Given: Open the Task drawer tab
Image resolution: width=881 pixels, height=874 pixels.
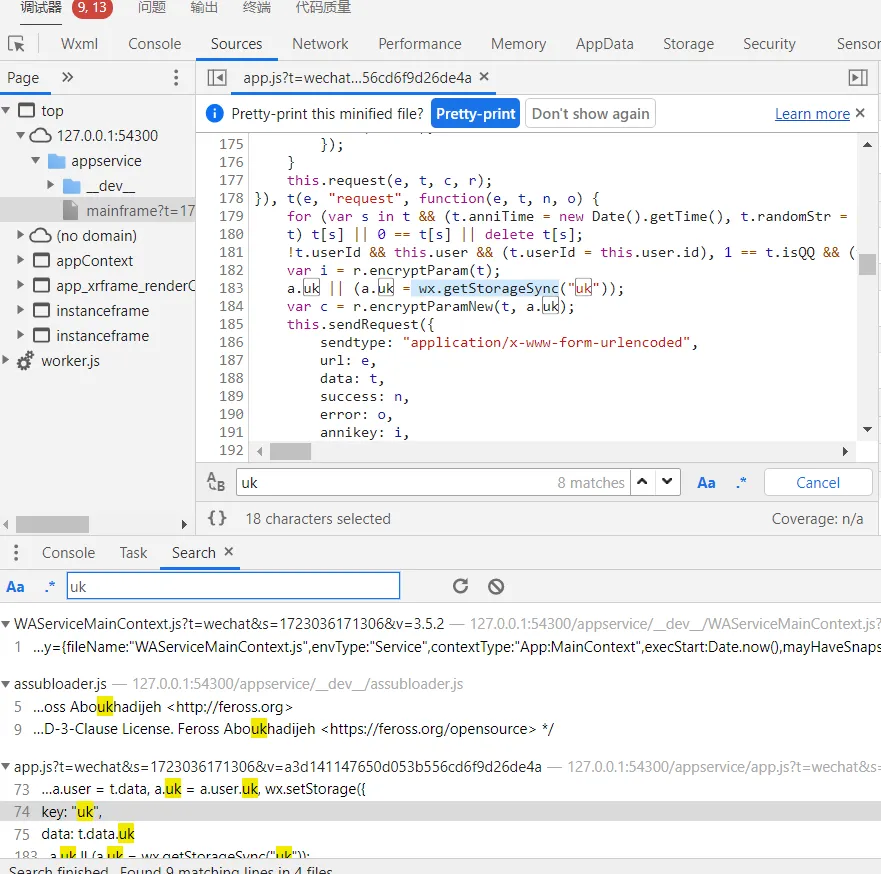Looking at the screenshot, I should click(133, 553).
